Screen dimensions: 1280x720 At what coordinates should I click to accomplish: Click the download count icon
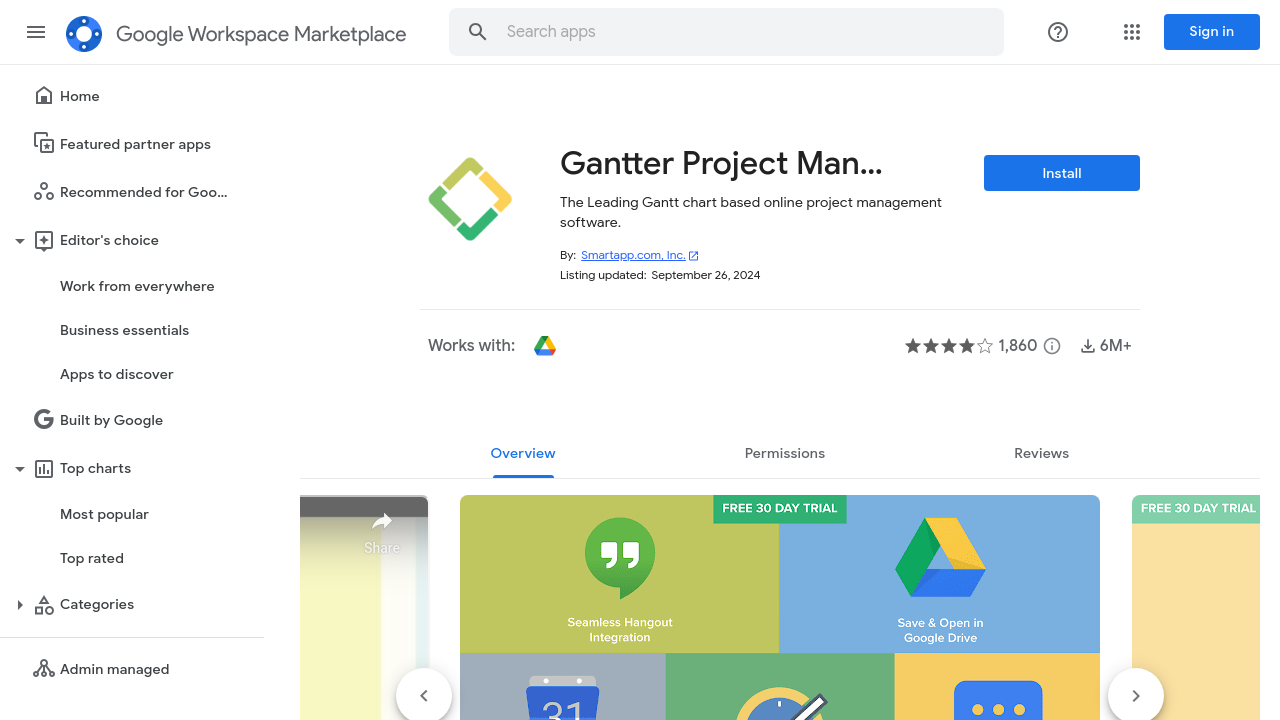click(x=1088, y=346)
